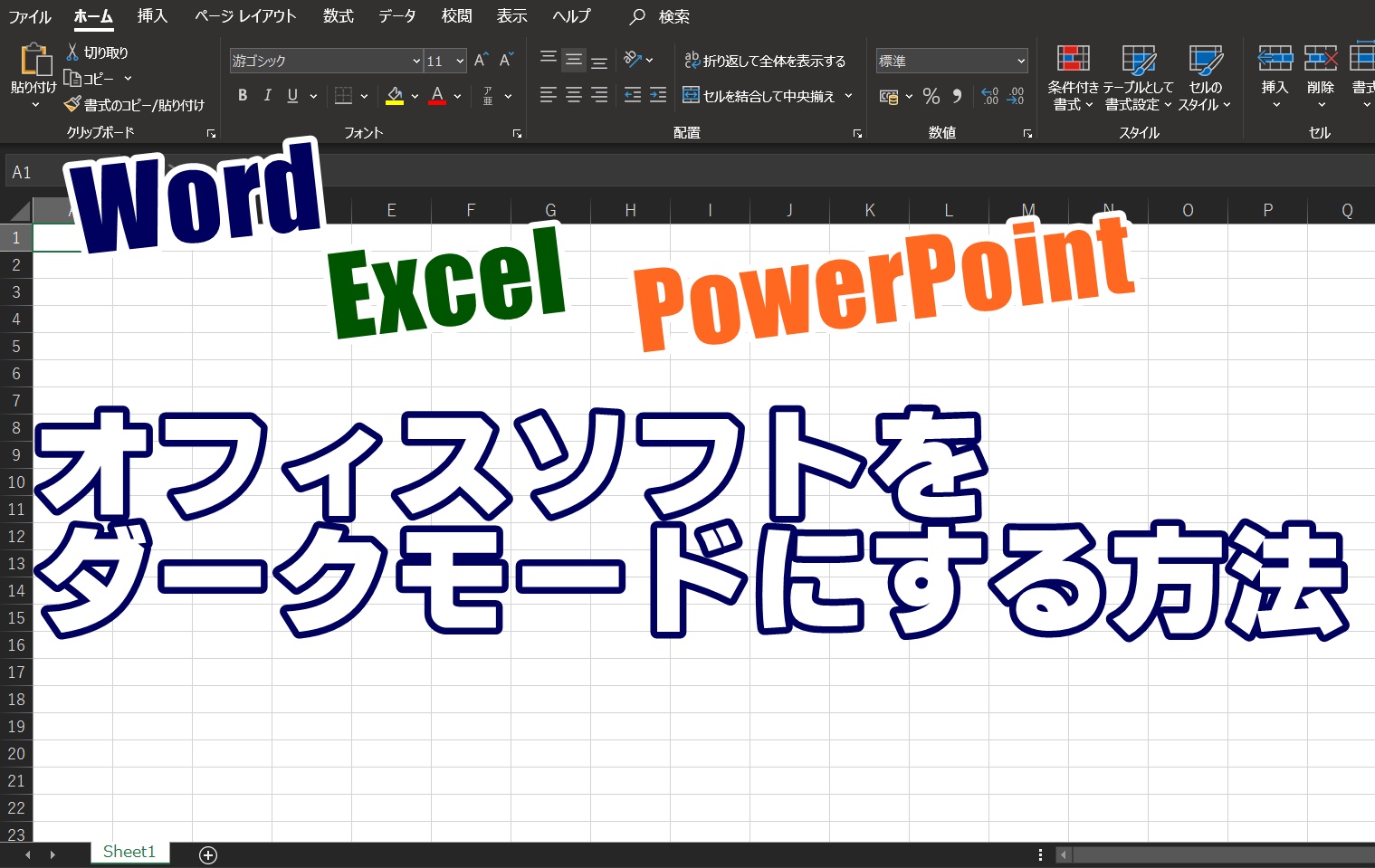Apply comma style
1375x868 pixels.
pos(957,96)
